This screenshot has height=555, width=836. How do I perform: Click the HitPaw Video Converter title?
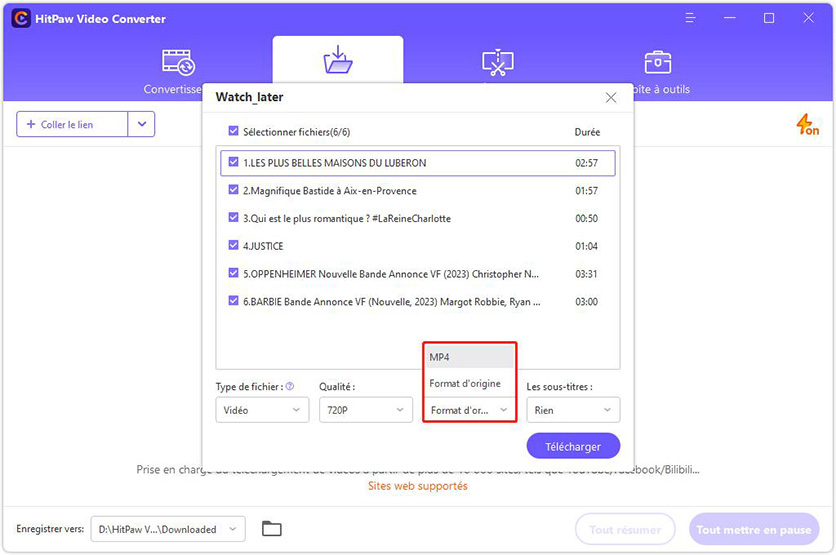point(100,19)
